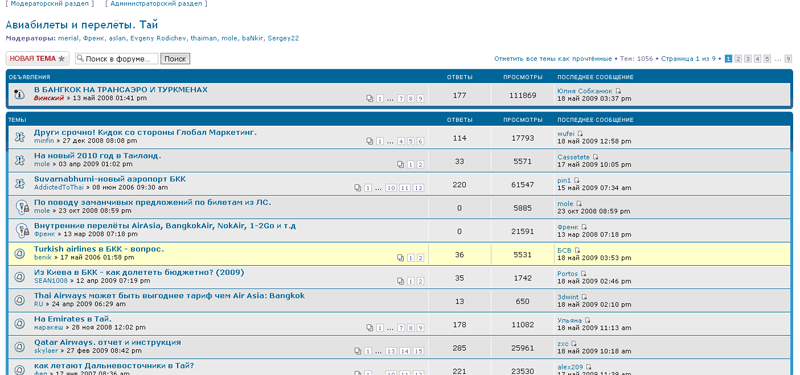Click sticky icon of Suvarnabhumi topic

(19, 184)
